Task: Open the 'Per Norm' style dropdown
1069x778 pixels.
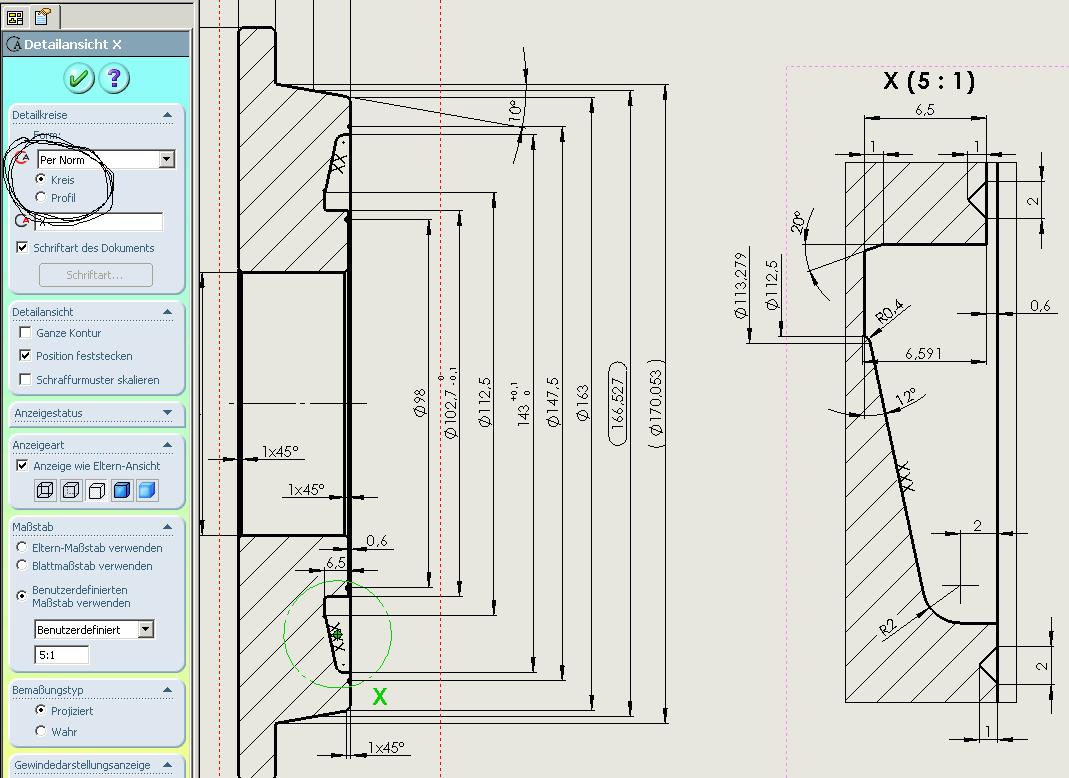Action: pos(166,160)
